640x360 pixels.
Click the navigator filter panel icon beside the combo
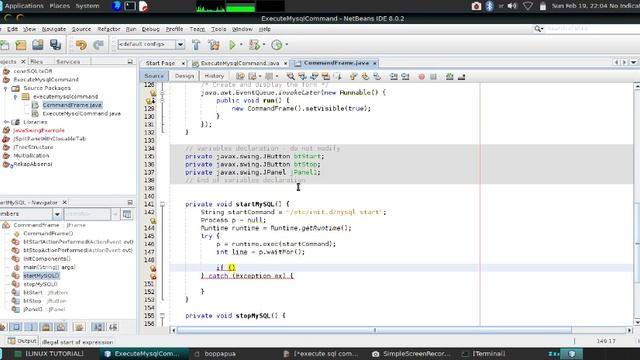[x=127, y=214]
